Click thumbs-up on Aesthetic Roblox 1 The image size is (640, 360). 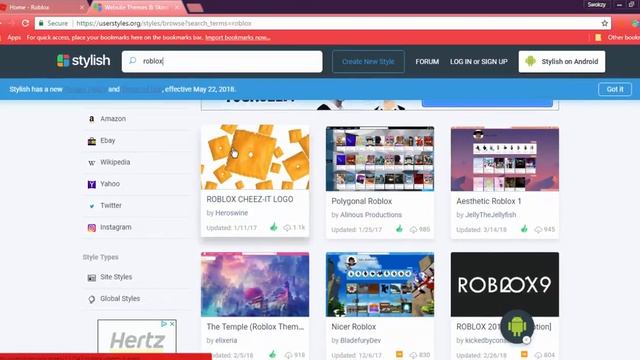click(x=524, y=229)
